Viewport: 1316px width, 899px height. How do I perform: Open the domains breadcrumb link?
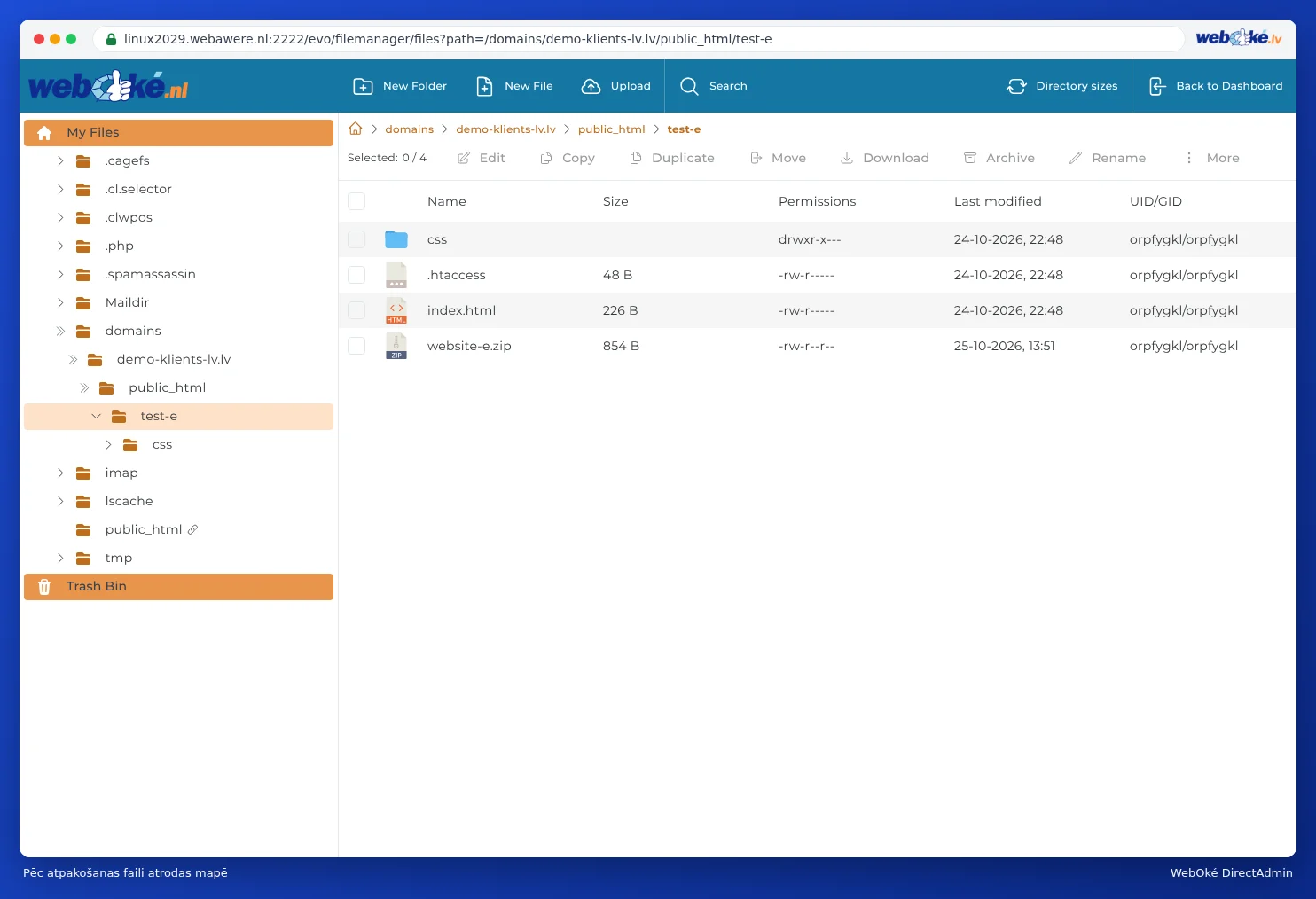pyautogui.click(x=410, y=129)
